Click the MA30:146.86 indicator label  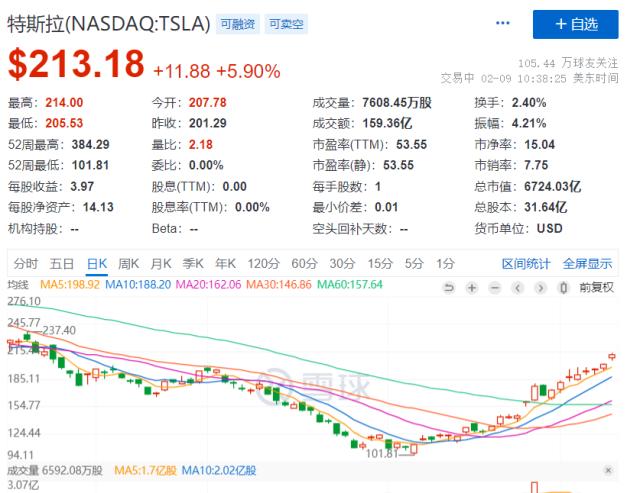pyautogui.click(x=279, y=285)
